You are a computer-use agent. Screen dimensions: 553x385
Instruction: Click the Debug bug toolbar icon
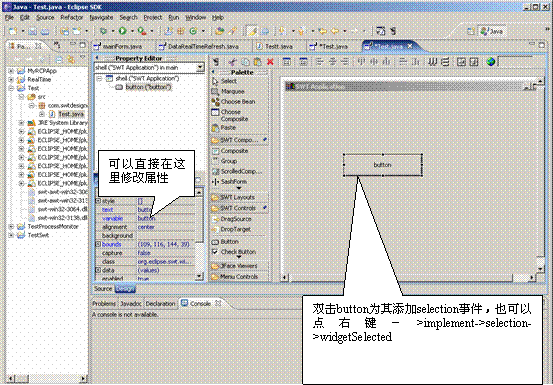(x=103, y=31)
